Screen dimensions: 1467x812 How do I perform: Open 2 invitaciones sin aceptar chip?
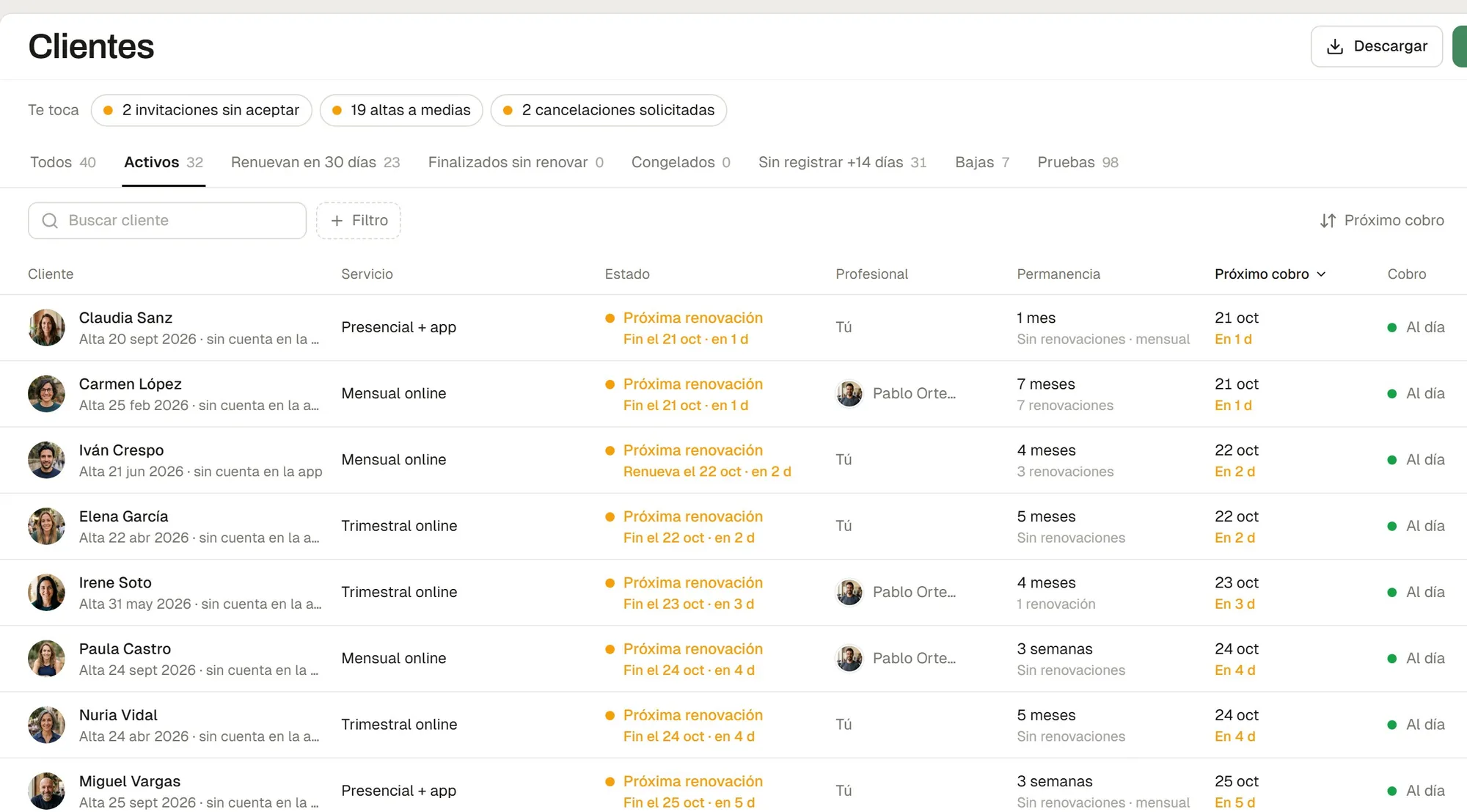click(x=202, y=110)
